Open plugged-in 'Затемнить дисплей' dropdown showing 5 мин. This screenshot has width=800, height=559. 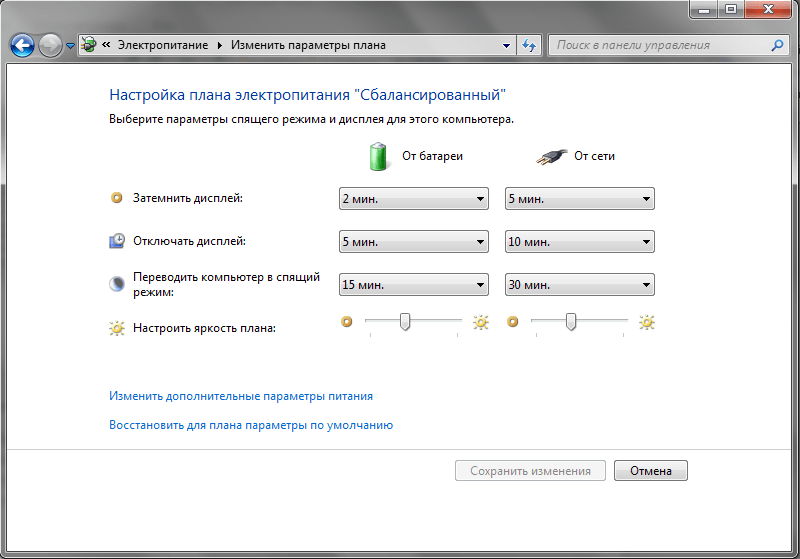(579, 199)
